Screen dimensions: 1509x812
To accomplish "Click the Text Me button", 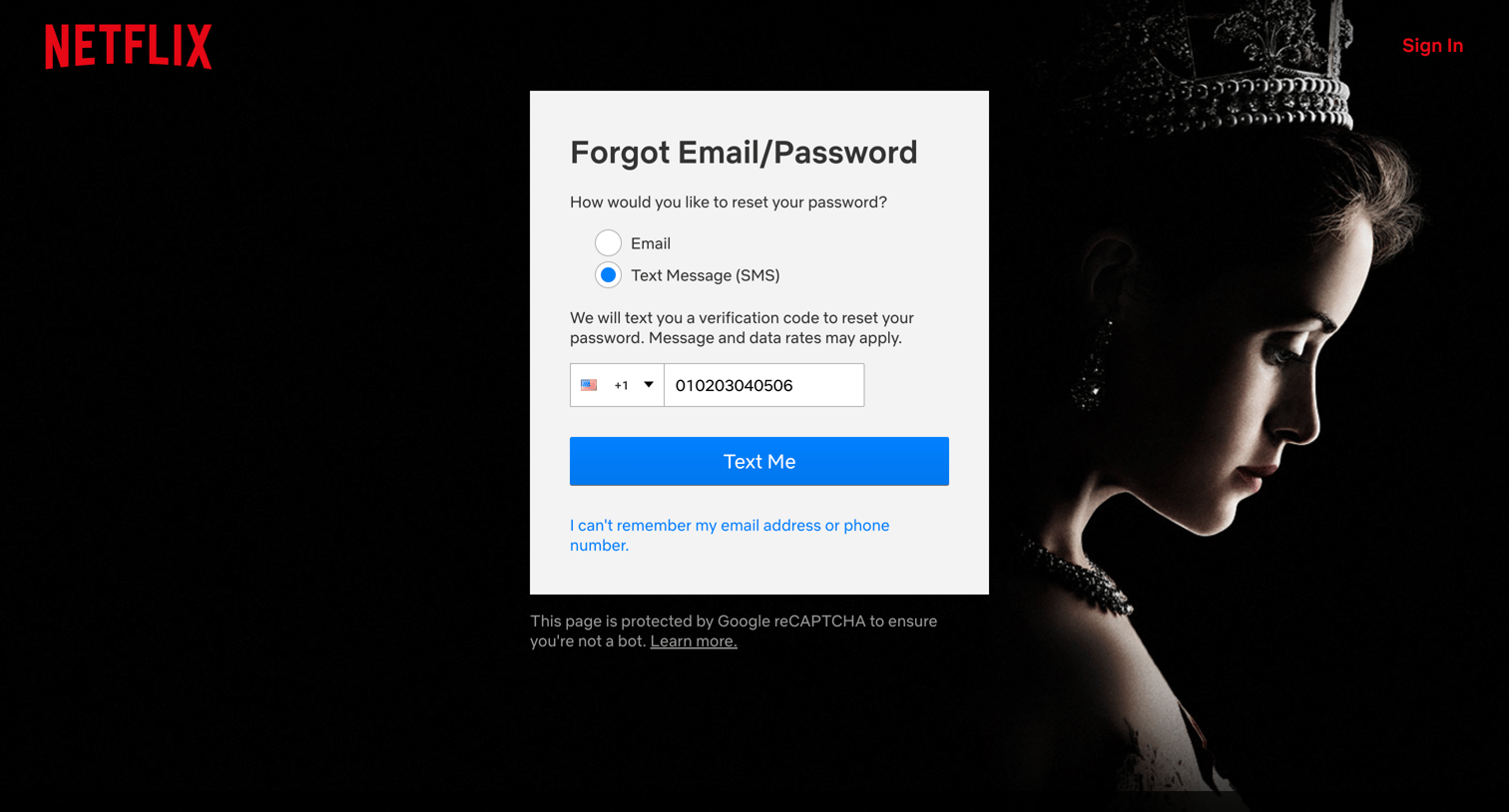I will pyautogui.click(x=759, y=461).
